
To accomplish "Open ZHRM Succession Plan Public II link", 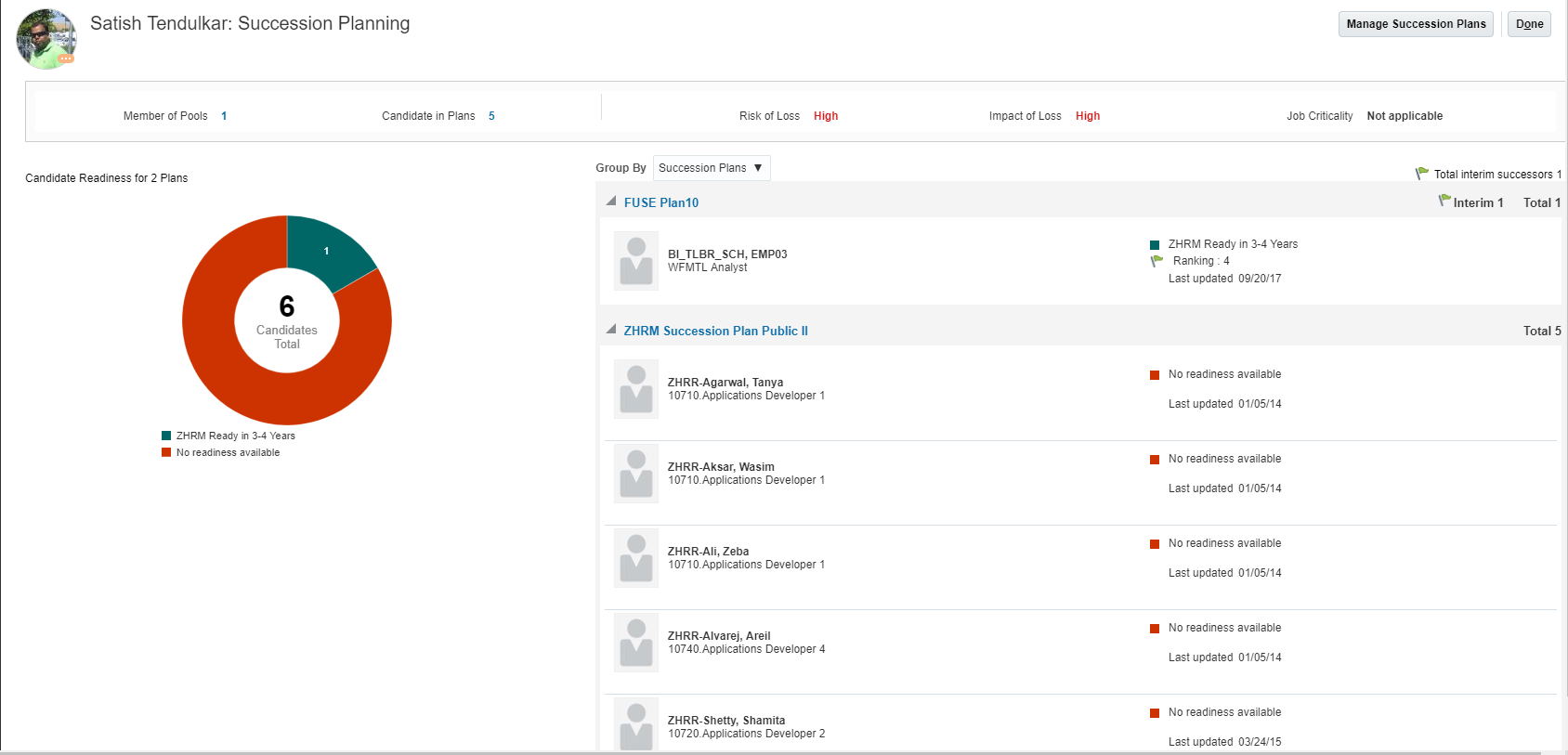I will click(715, 331).
